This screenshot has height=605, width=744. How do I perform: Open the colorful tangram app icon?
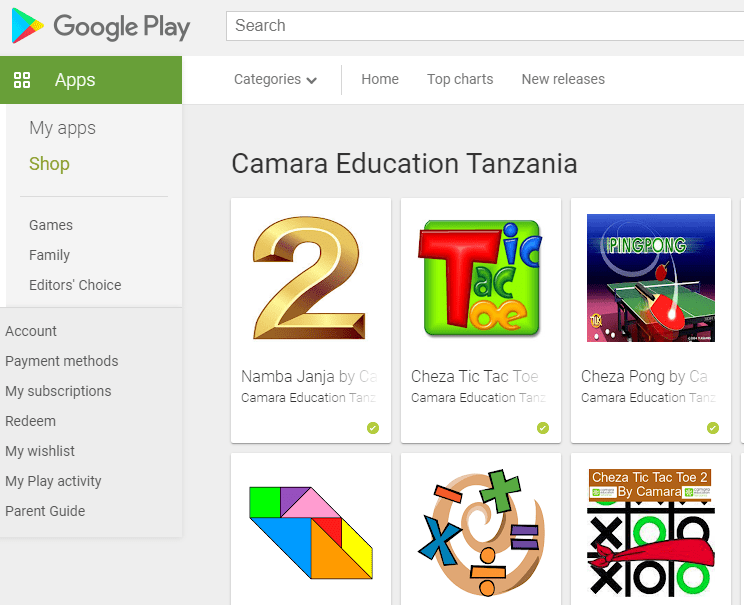click(x=311, y=532)
